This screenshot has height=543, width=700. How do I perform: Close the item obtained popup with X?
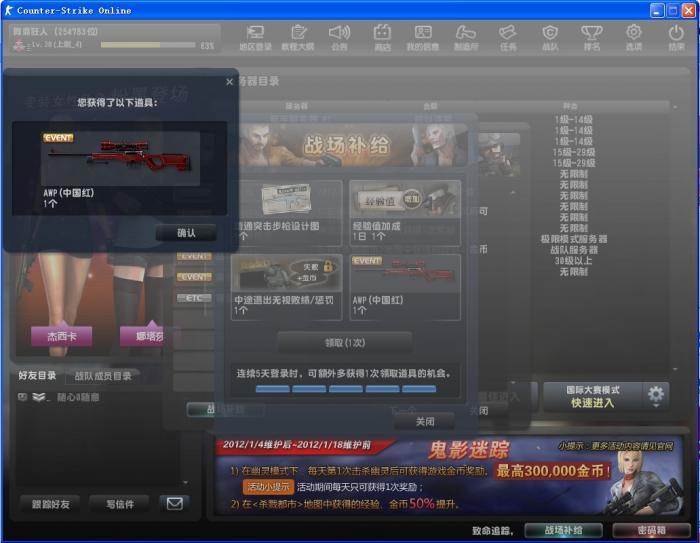(x=229, y=82)
